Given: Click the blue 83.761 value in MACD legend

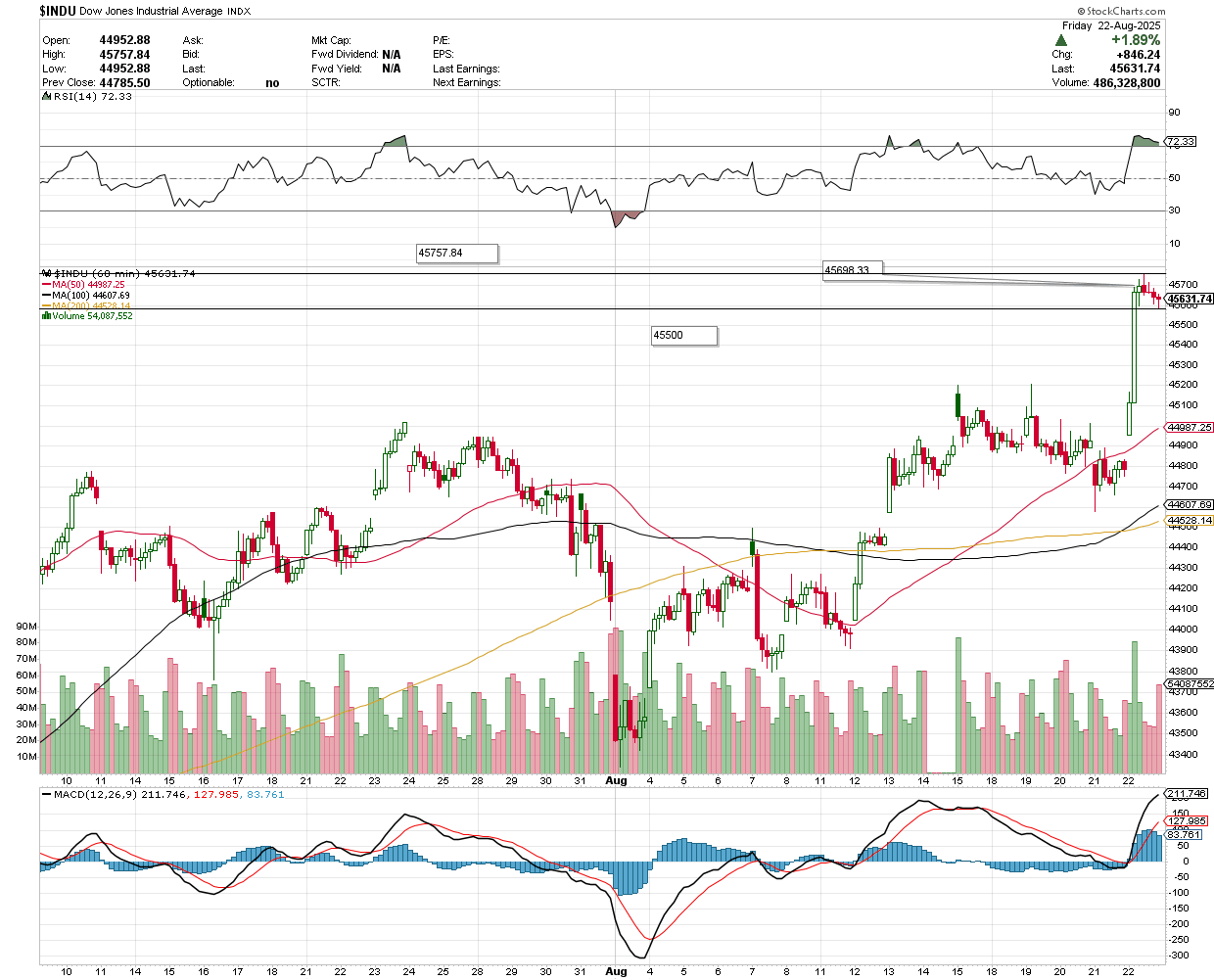Looking at the screenshot, I should (x=265, y=794).
